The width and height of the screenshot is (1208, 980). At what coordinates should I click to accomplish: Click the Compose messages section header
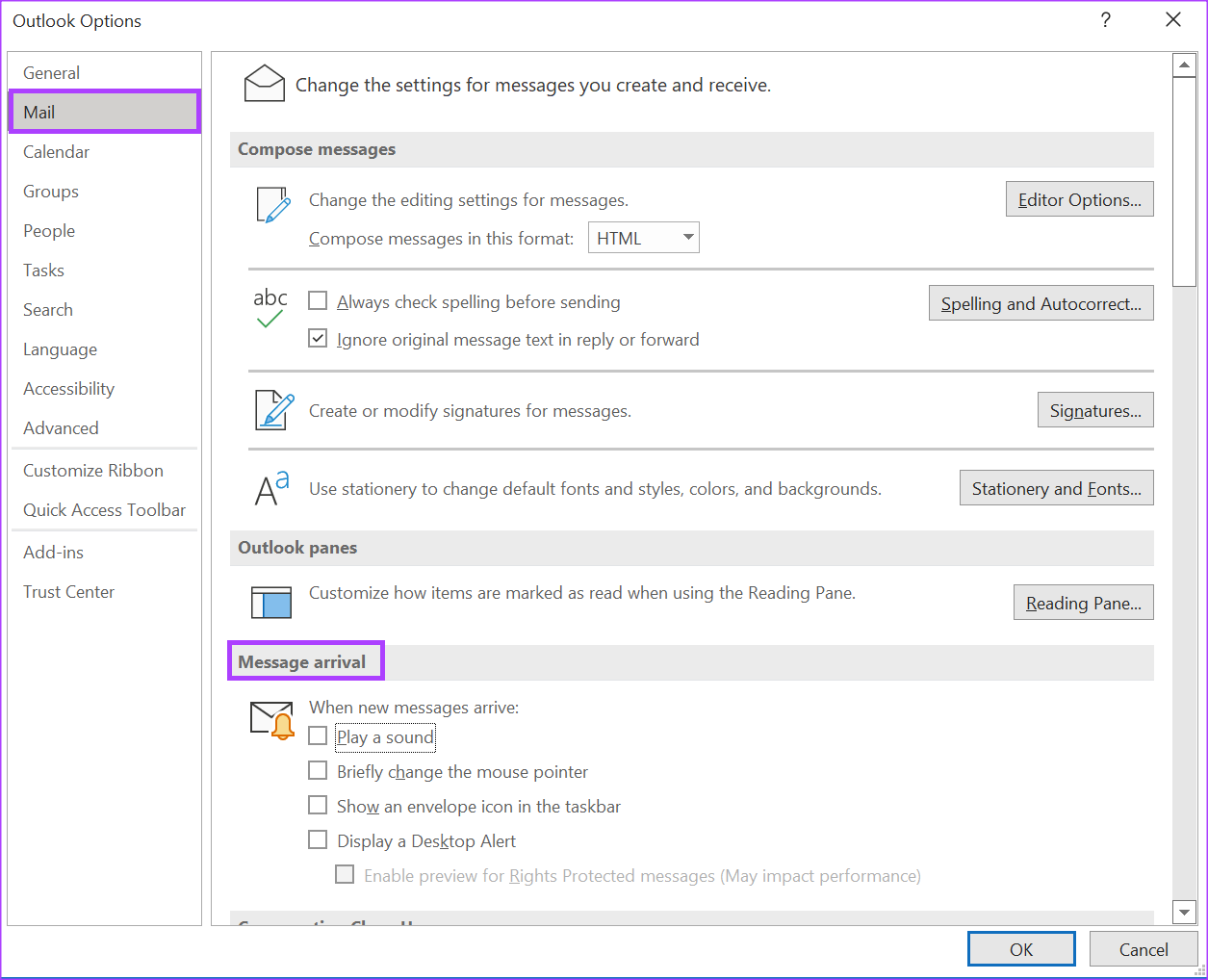pyautogui.click(x=691, y=149)
